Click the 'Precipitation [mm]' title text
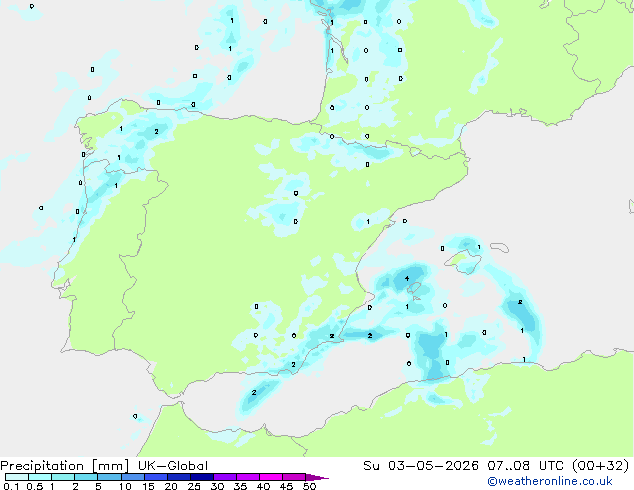Screen dimensions: 634x490 [x=65, y=466]
